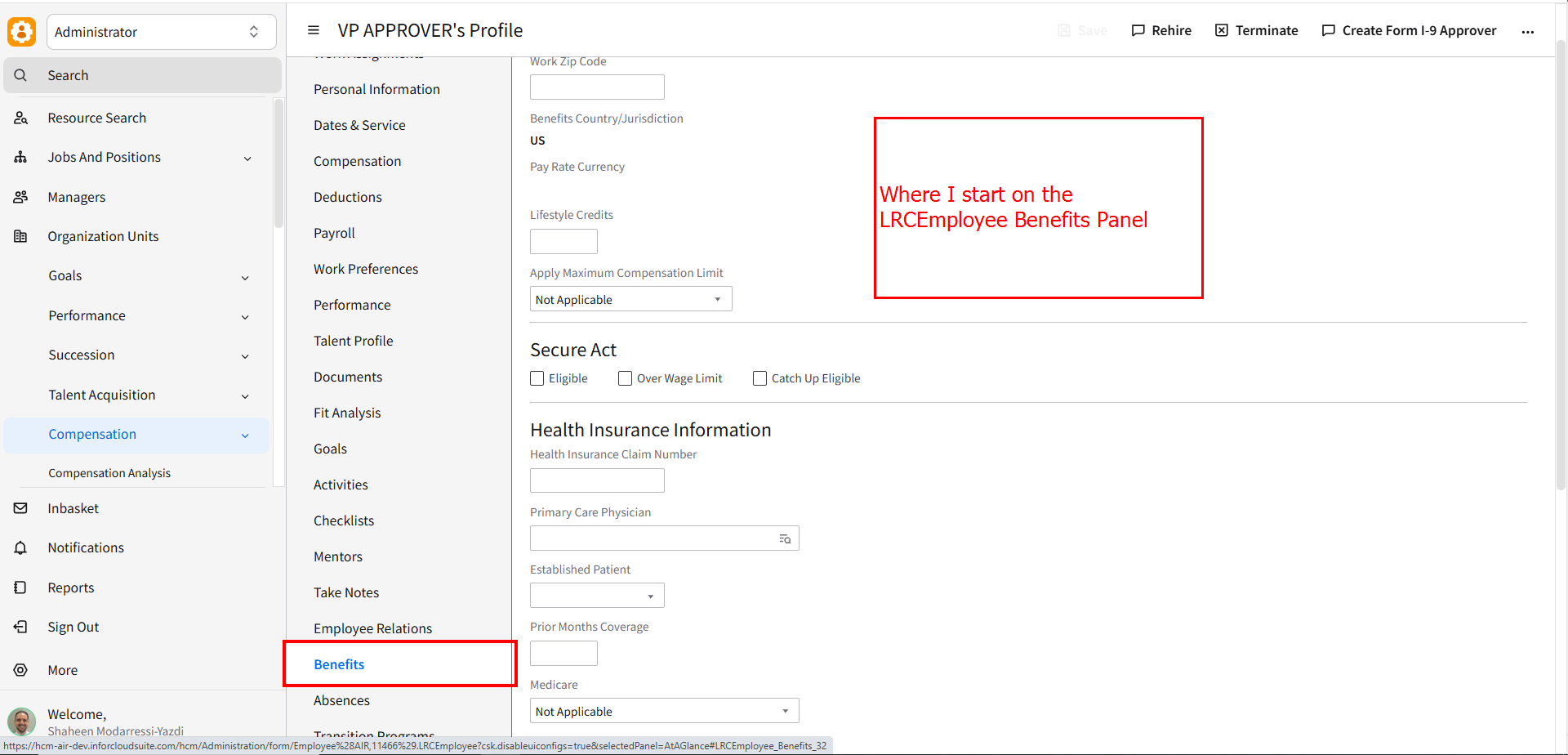Viewport: 1568px width, 755px height.
Task: Click the Create Form I-9 Approver icon
Action: coord(1329,30)
